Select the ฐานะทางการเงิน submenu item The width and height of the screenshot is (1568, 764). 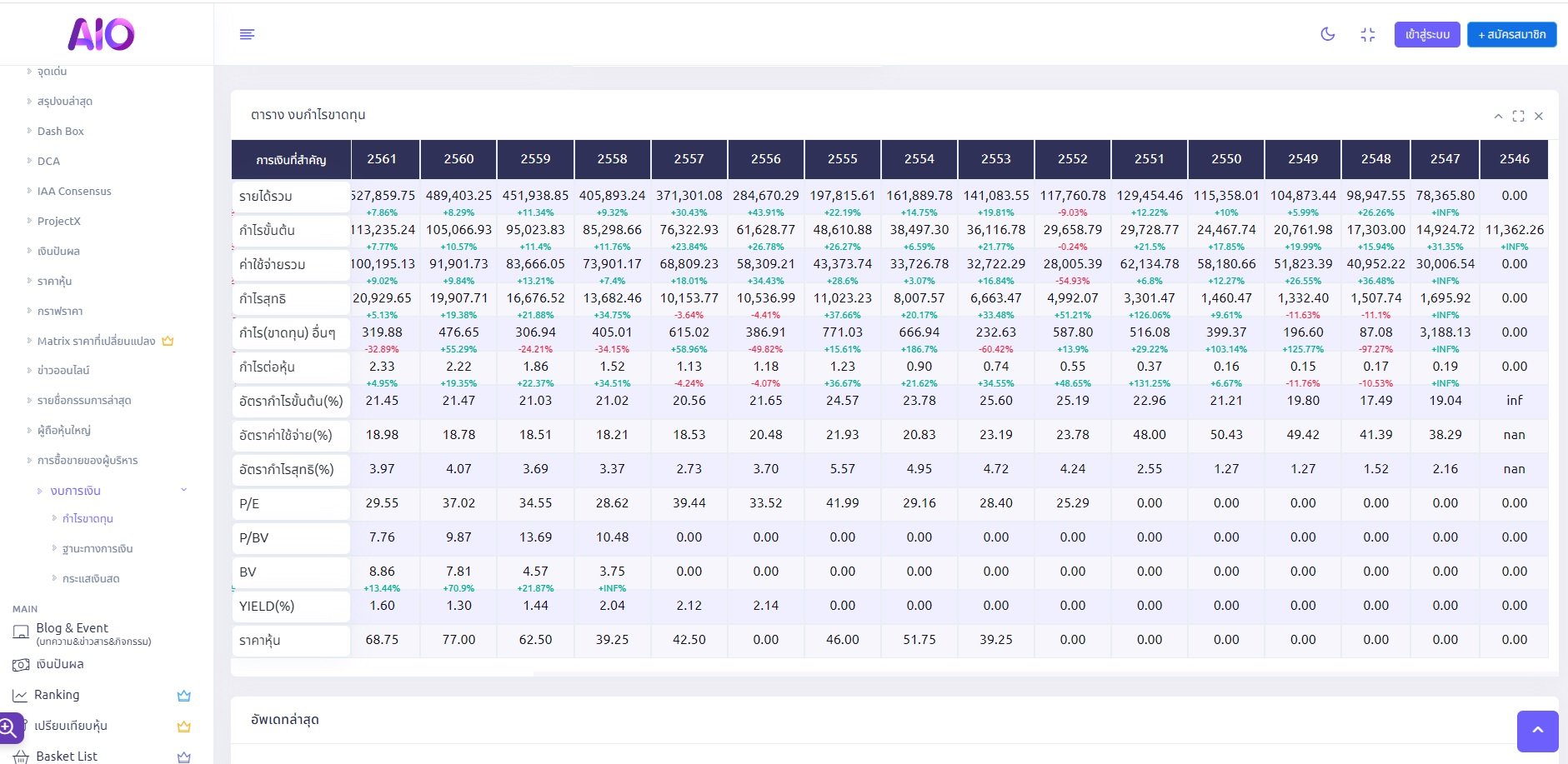click(98, 548)
